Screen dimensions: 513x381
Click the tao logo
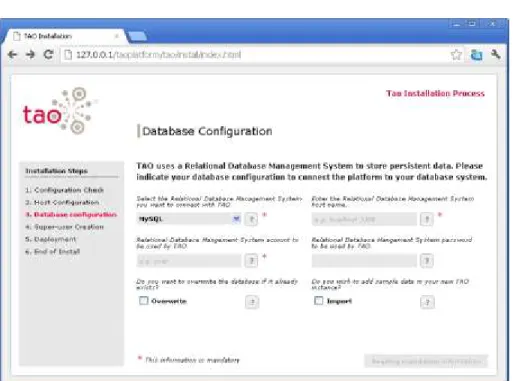[60, 111]
